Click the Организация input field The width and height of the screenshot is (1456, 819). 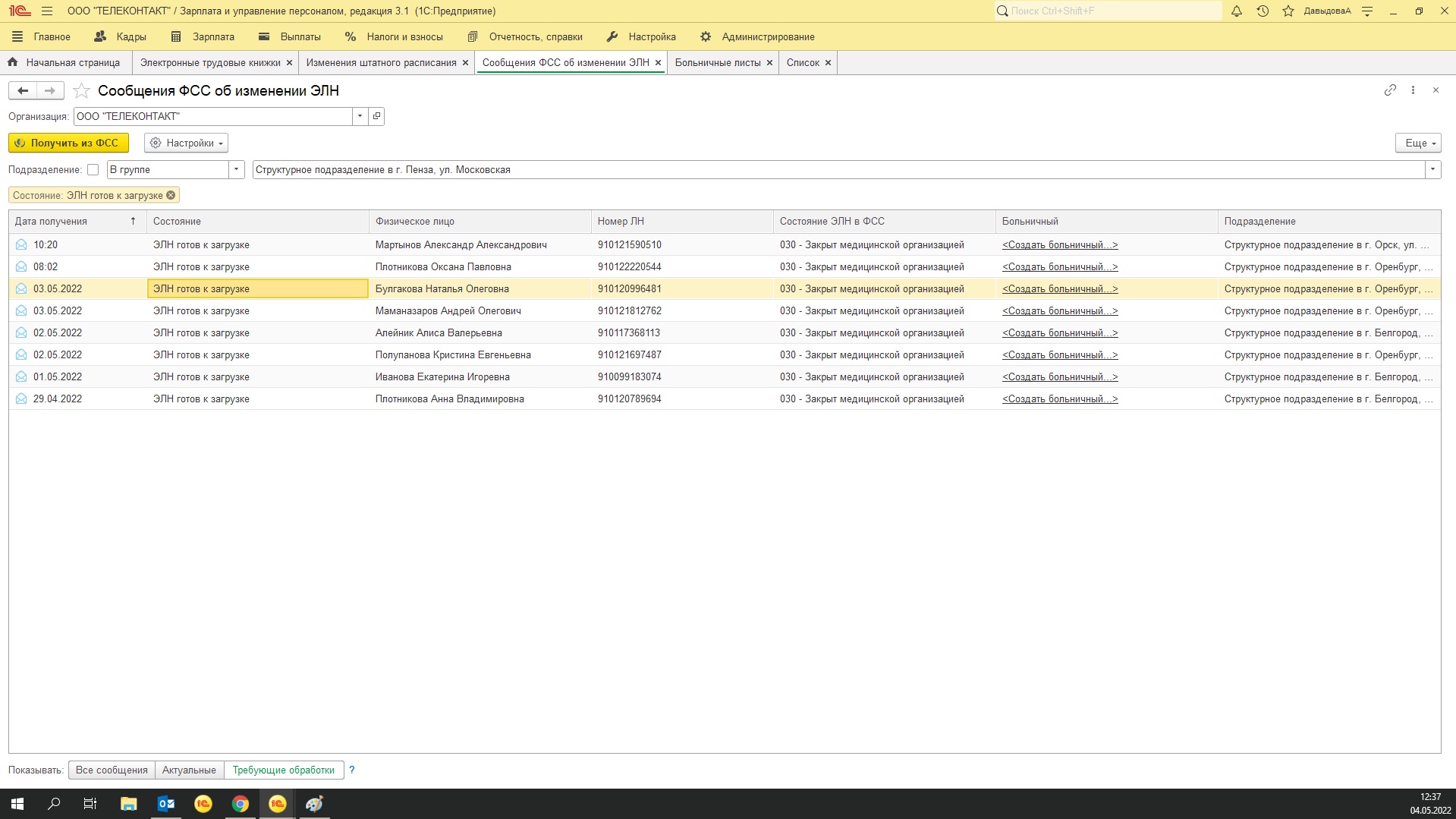(x=213, y=116)
